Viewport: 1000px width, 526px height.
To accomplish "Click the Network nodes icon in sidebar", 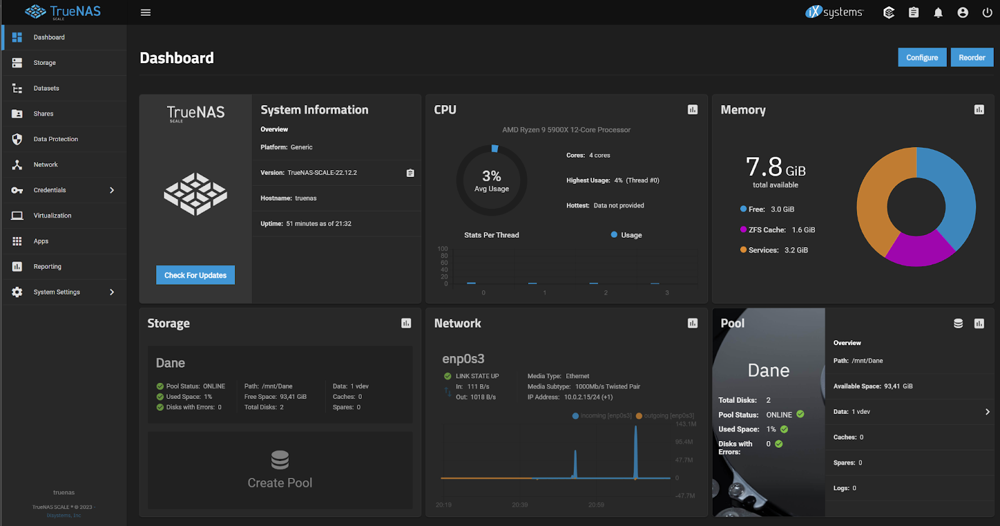I will [17, 164].
